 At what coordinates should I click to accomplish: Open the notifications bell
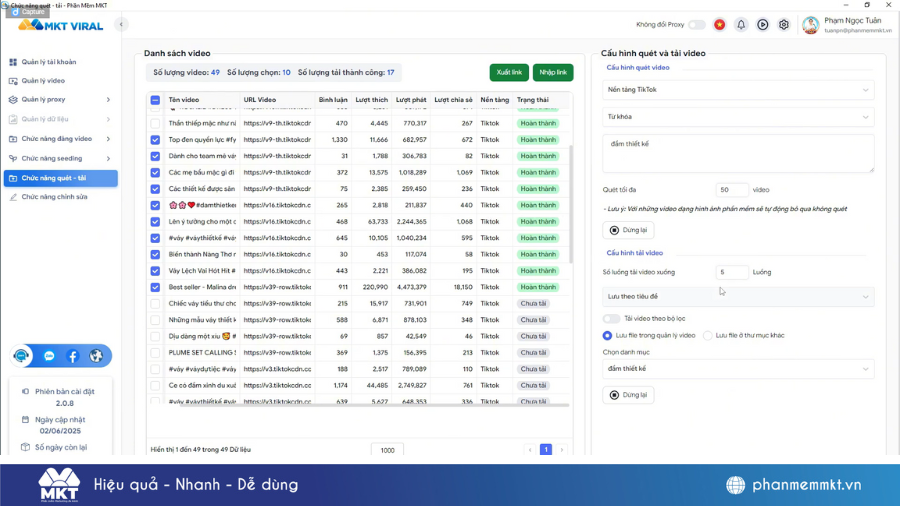click(741, 25)
